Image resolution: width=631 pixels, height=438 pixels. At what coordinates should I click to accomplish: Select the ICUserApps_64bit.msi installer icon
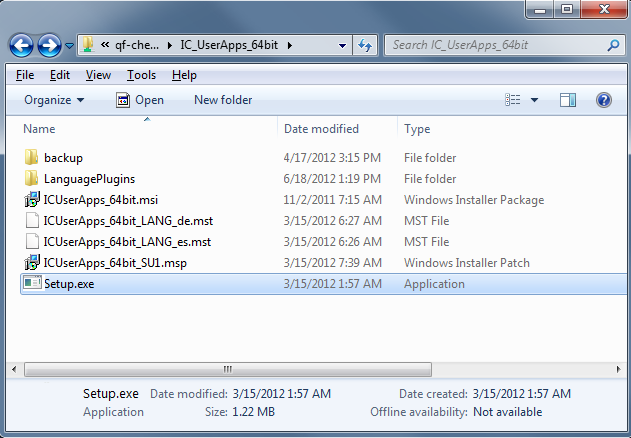(x=32, y=200)
